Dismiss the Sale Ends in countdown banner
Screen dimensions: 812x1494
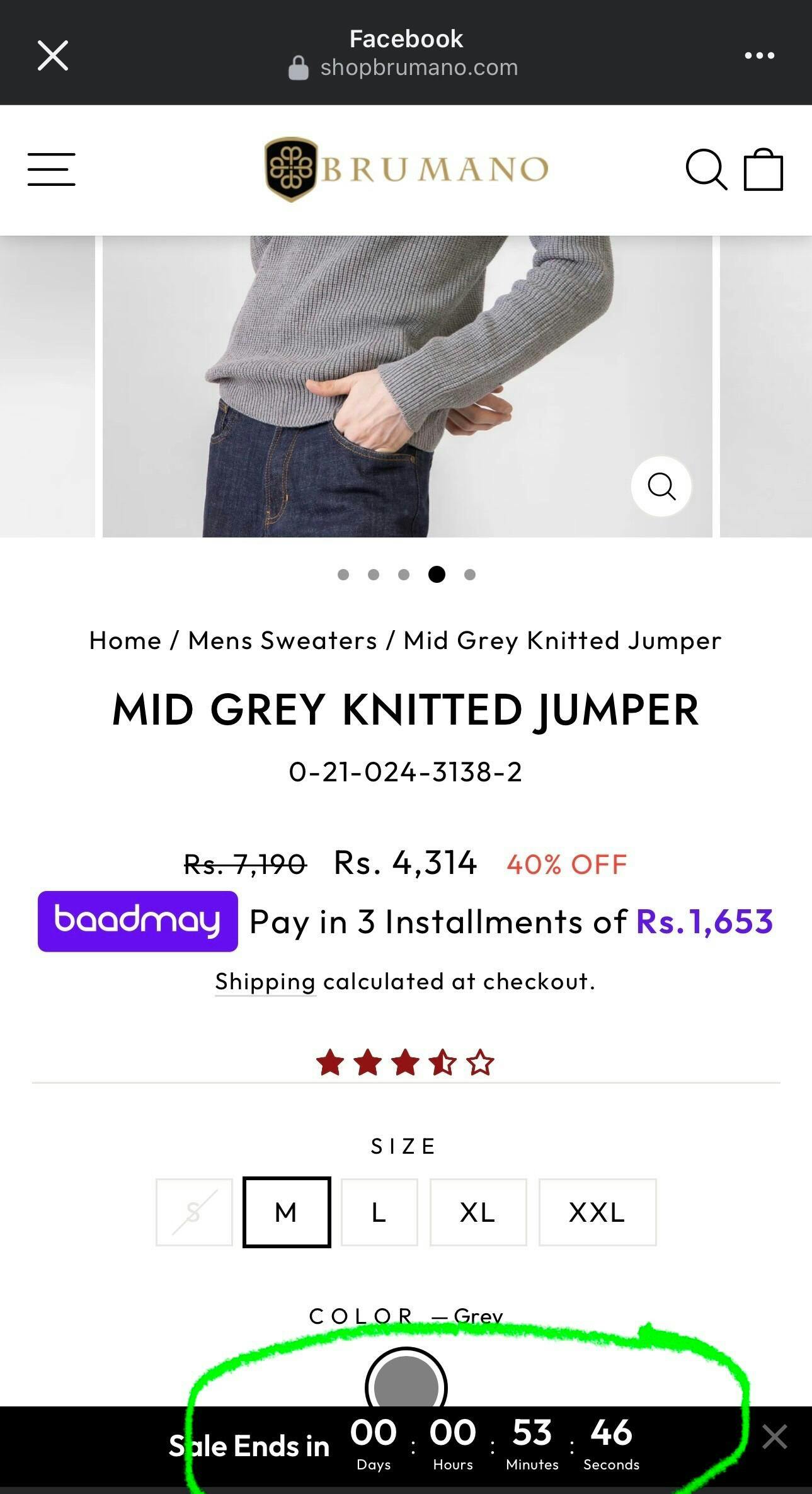(x=774, y=1437)
